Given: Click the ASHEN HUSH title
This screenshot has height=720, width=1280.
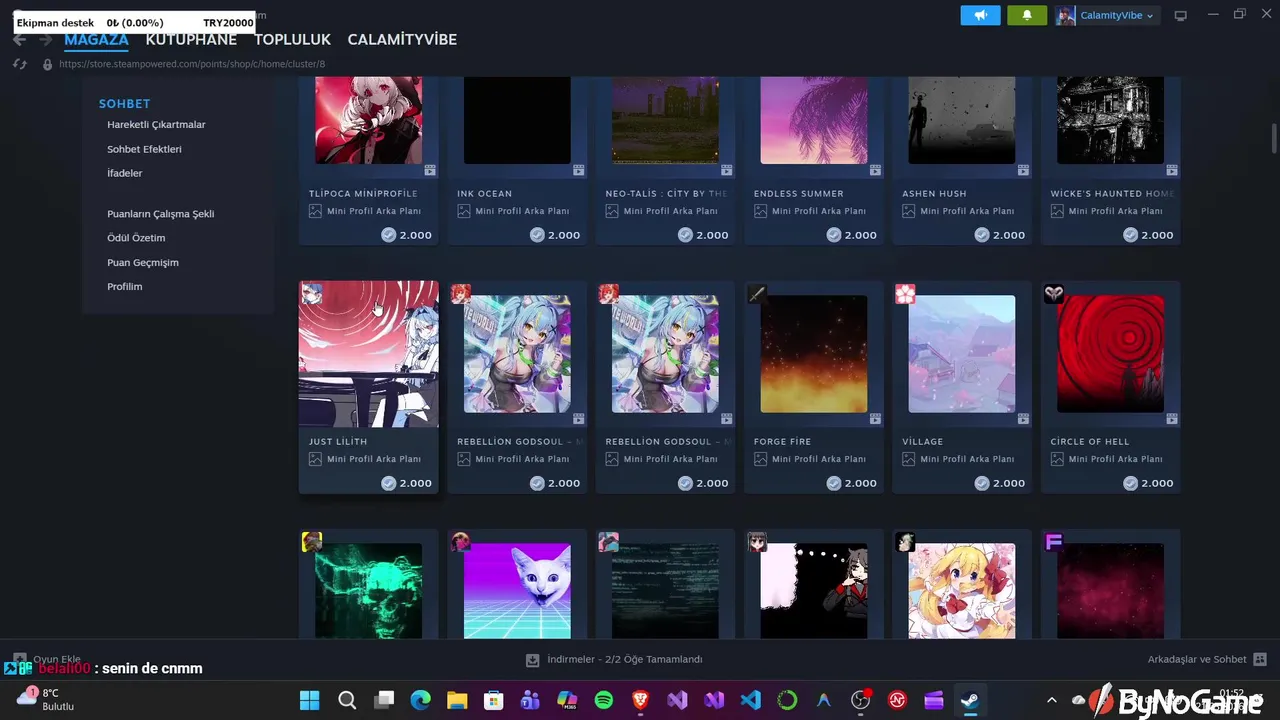Looking at the screenshot, I should pos(934,194).
